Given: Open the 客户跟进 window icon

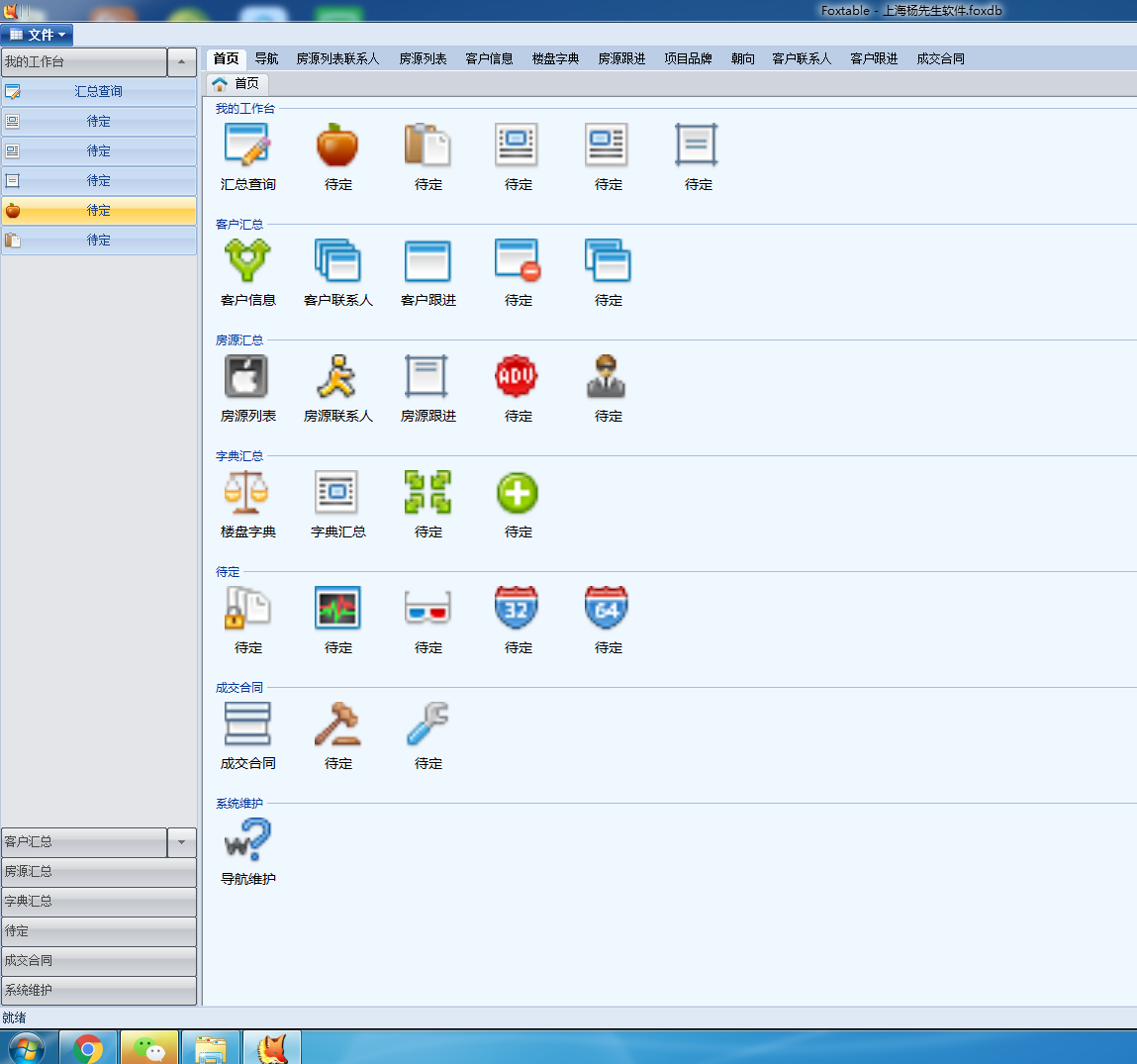Looking at the screenshot, I should tap(427, 261).
